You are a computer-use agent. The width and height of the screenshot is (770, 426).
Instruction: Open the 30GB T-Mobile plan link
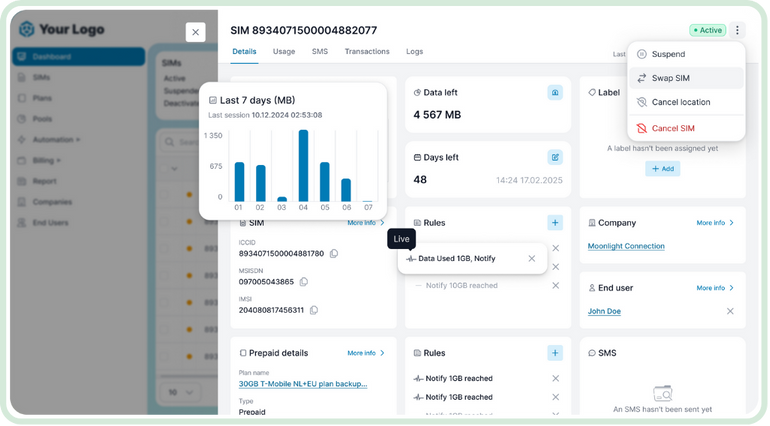[303, 383]
